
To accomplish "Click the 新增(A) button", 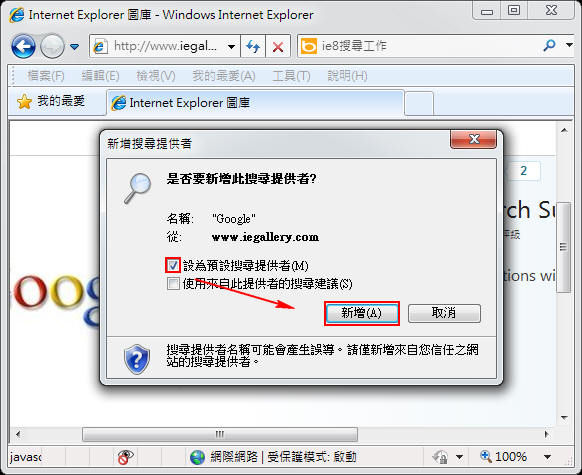I will (362, 313).
